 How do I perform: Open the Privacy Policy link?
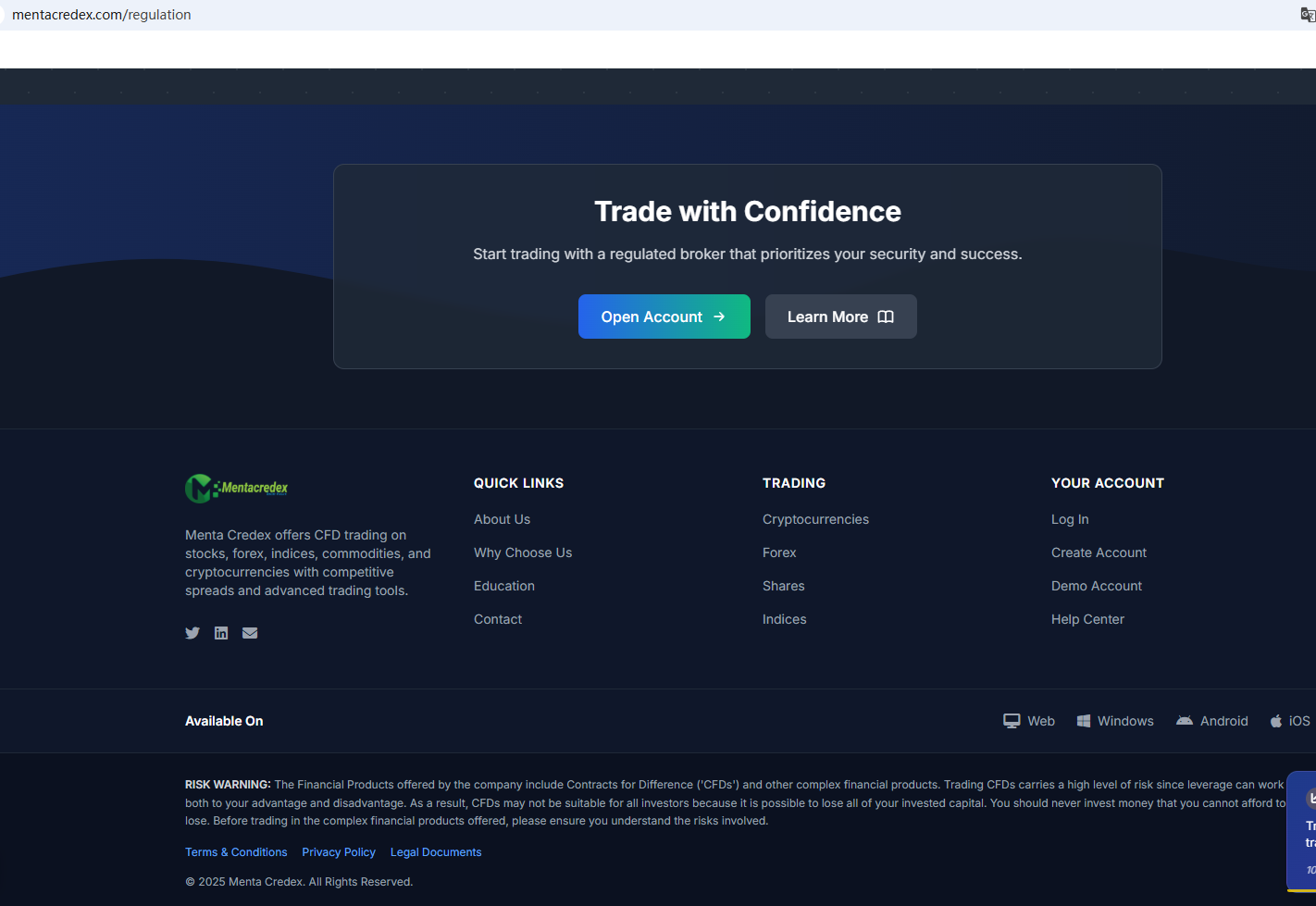[339, 852]
